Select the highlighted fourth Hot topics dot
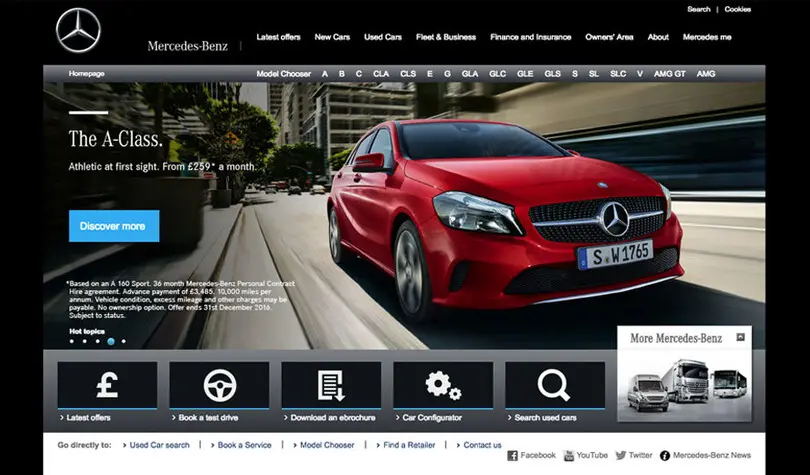The height and width of the screenshot is (475, 810). point(111,341)
